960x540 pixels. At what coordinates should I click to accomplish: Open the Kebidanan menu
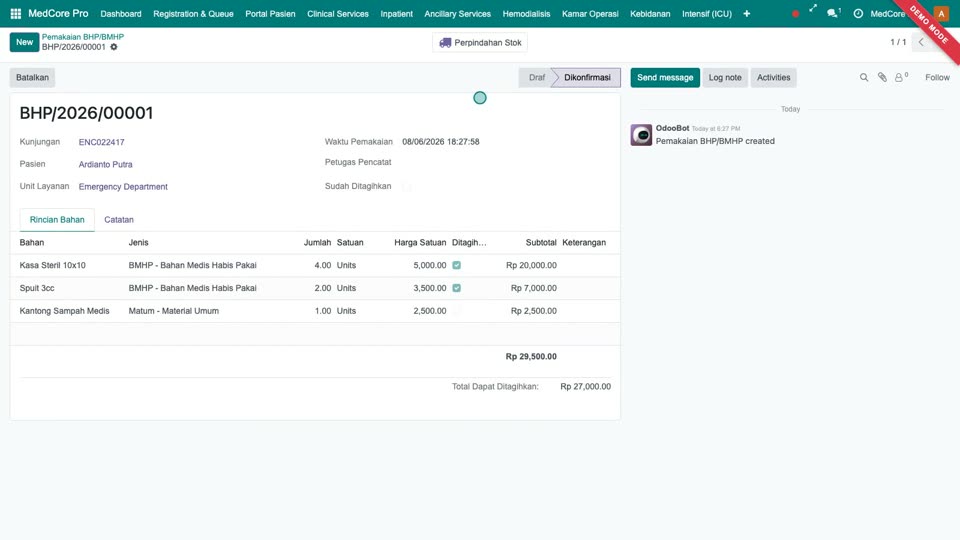click(x=650, y=13)
